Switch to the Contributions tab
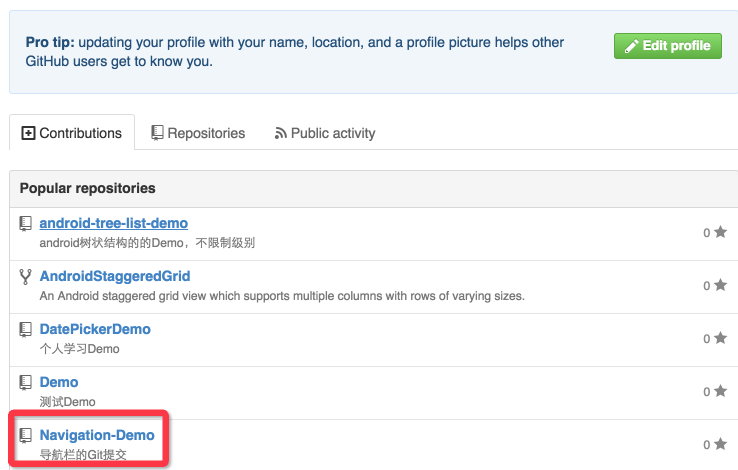Viewport: 738px width, 470px height. point(71,133)
